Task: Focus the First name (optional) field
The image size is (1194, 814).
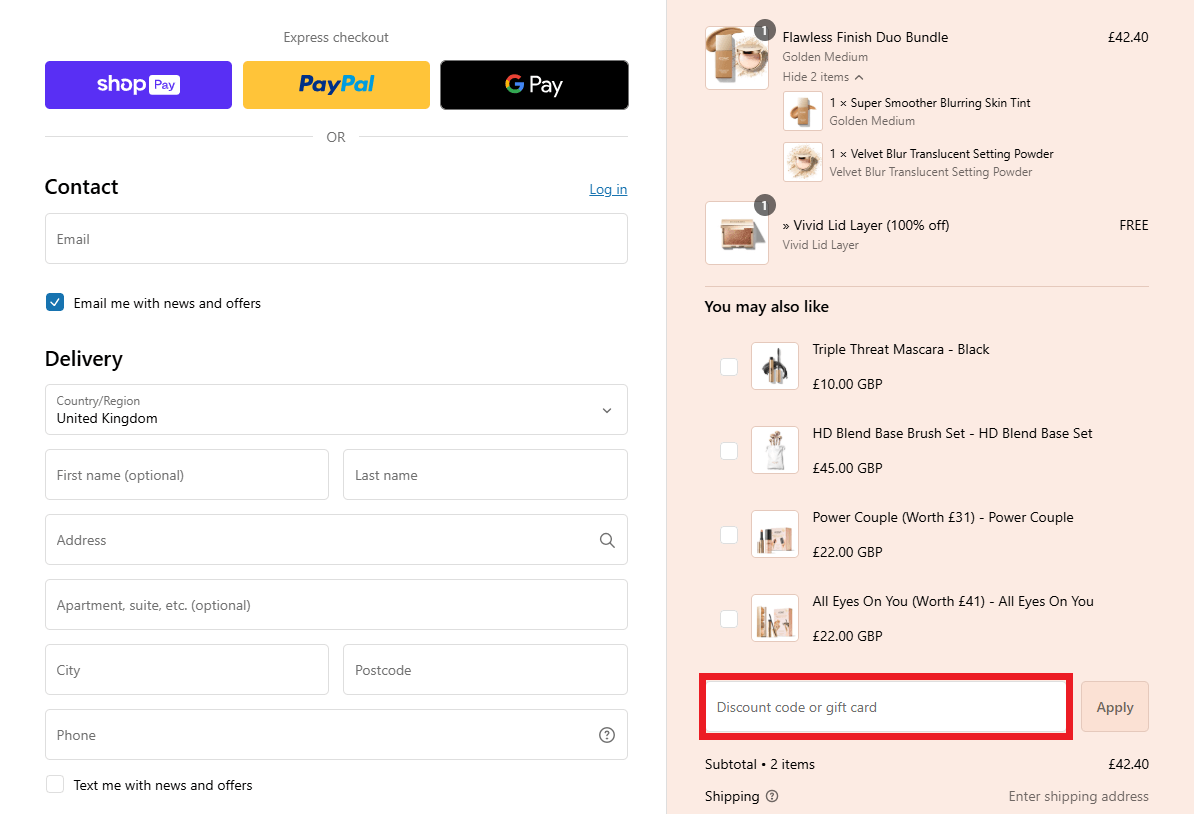Action: (x=187, y=474)
